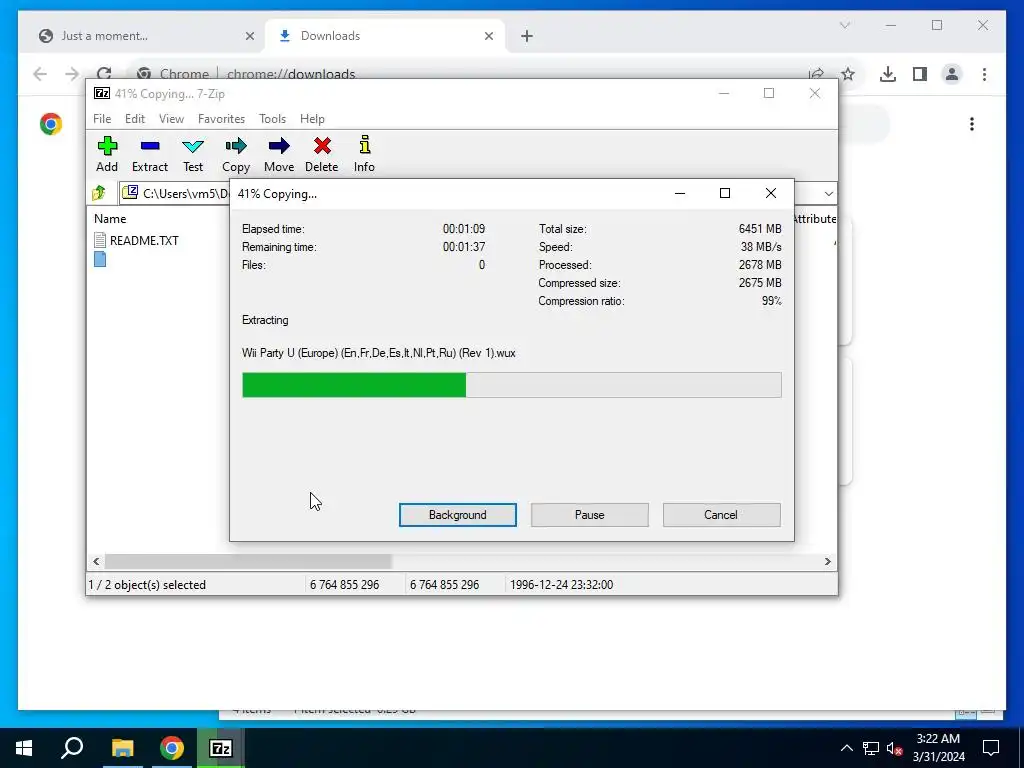Click the Add toolbar icon in 7-Zip
The image size is (1024, 768).
click(x=107, y=154)
